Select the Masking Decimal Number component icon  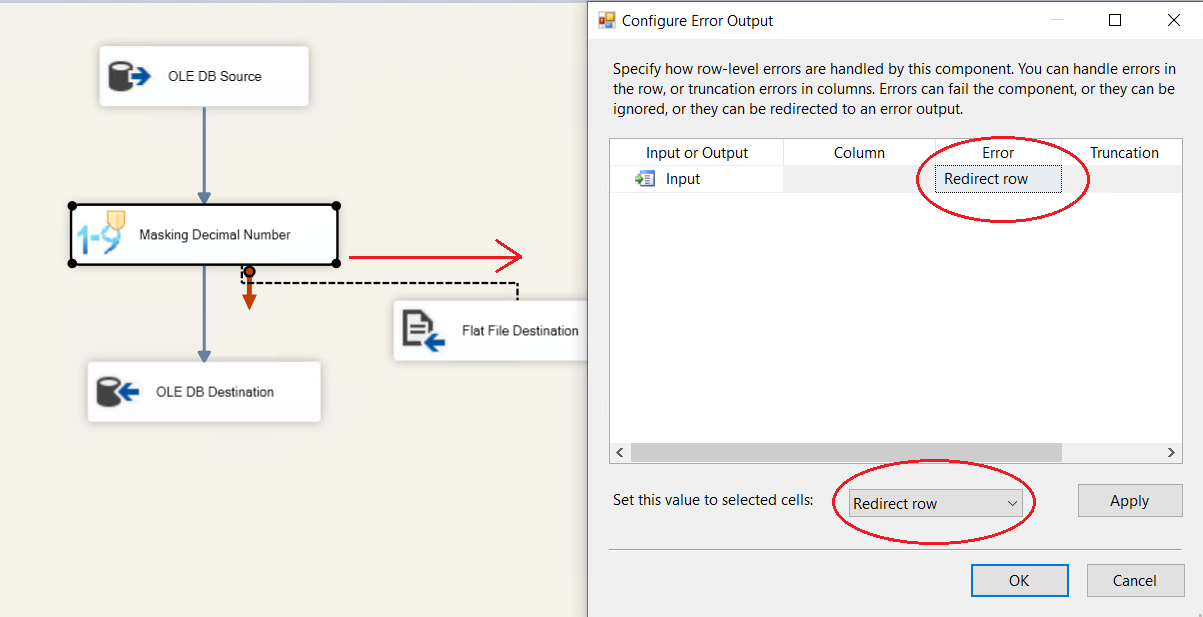click(100, 235)
